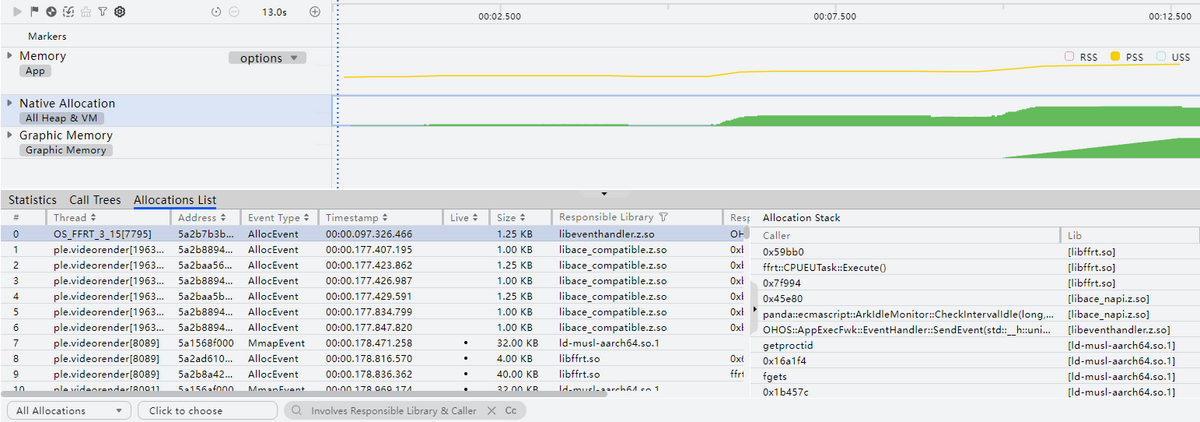Switch to the Call Trees tab

click(94, 200)
